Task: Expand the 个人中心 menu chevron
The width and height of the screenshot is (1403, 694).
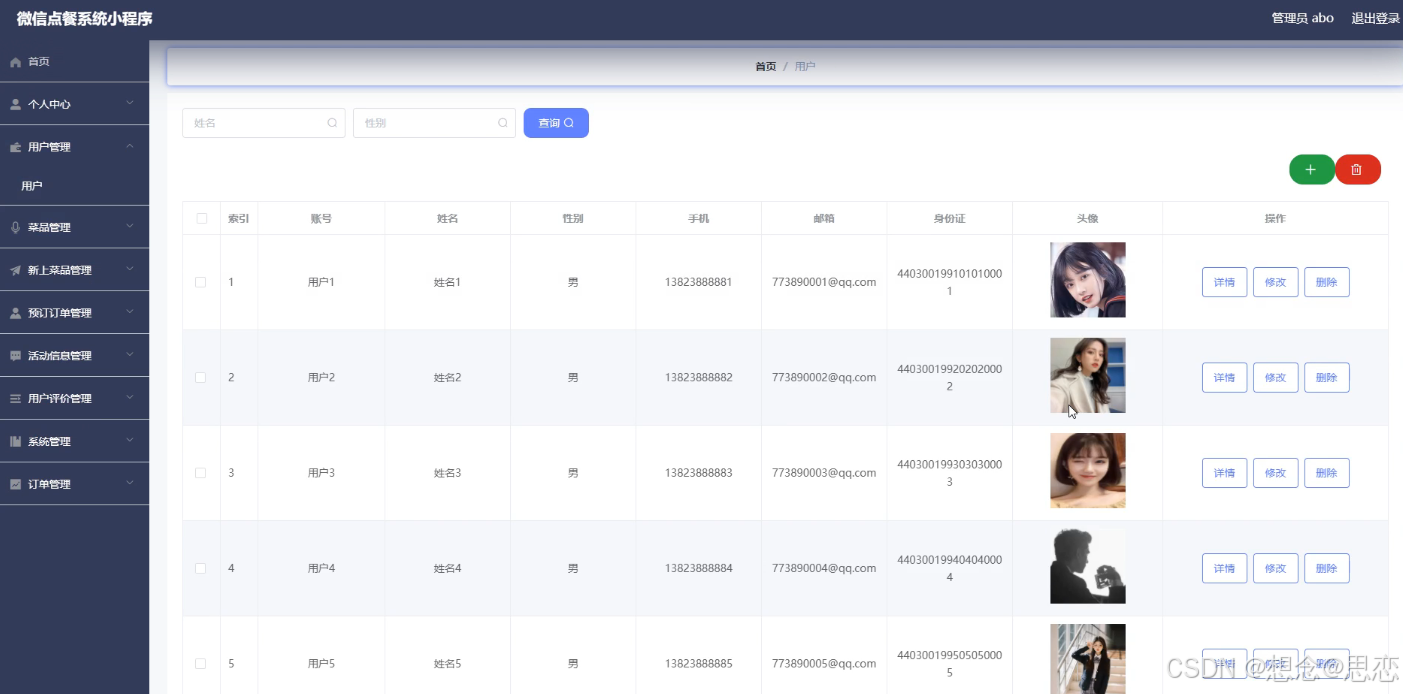Action: 130,103
